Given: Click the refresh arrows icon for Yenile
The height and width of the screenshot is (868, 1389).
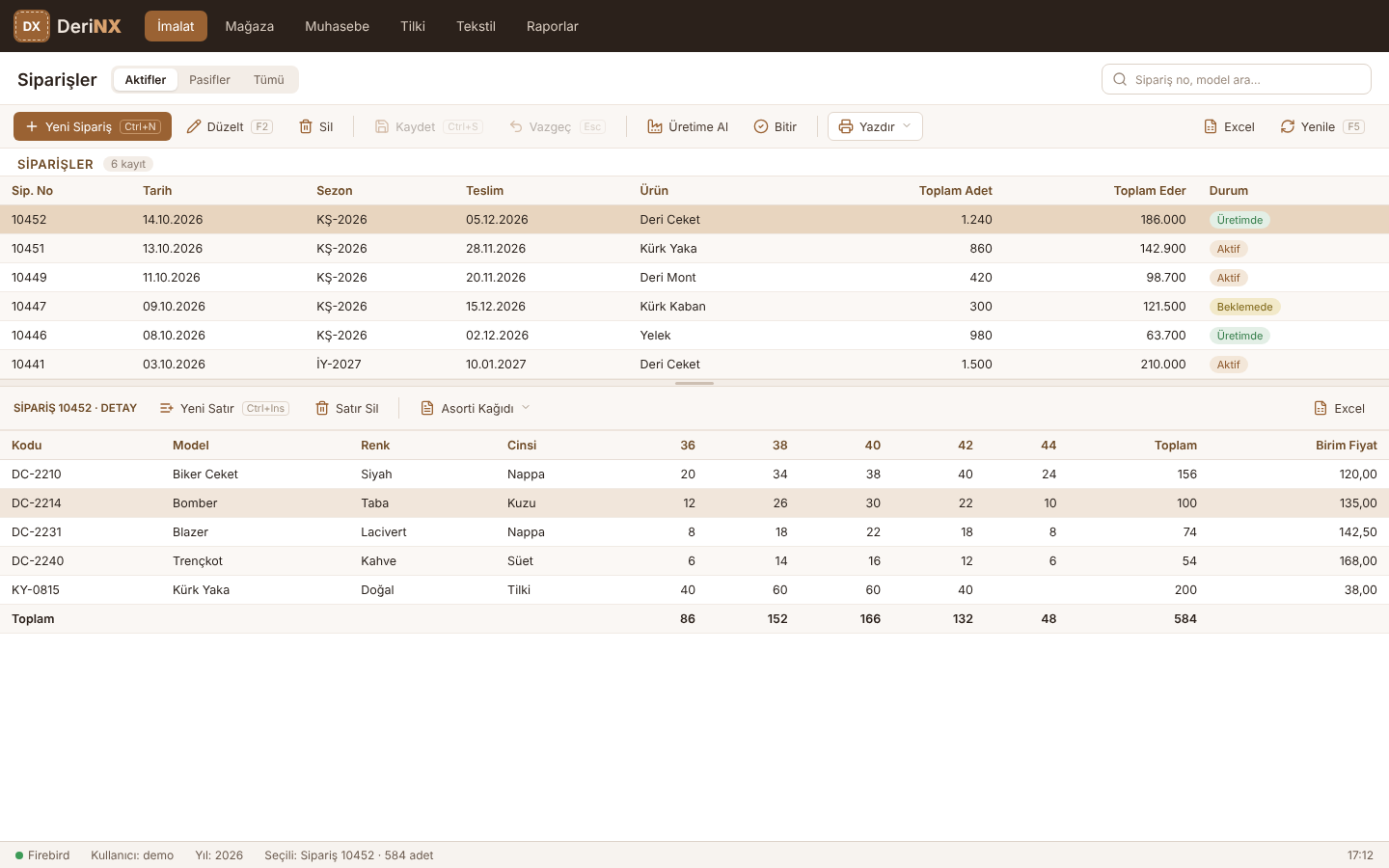Looking at the screenshot, I should tap(1288, 126).
